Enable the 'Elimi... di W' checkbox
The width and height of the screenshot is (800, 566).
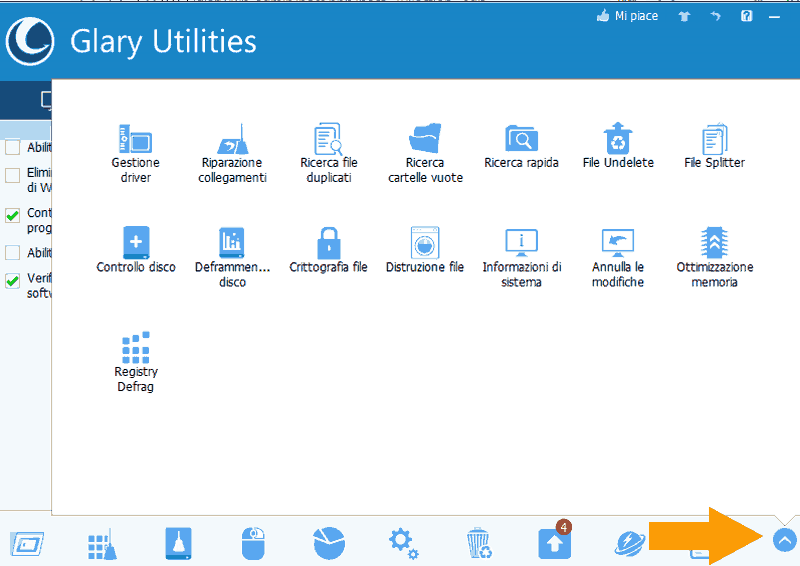click(x=13, y=176)
